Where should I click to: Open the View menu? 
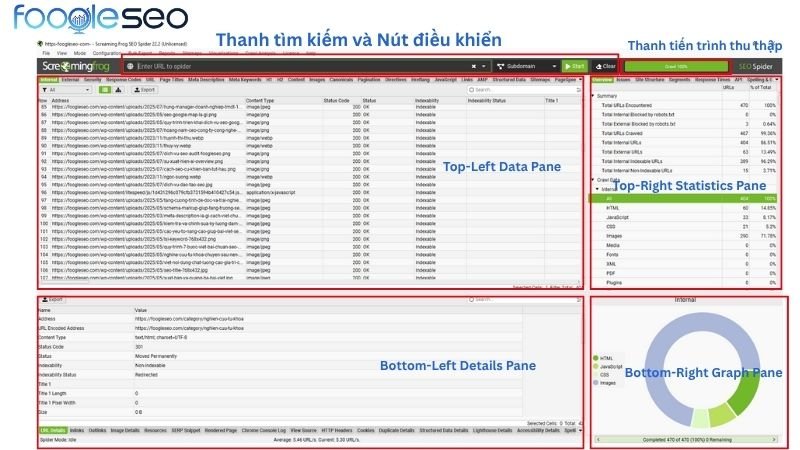click(62, 53)
